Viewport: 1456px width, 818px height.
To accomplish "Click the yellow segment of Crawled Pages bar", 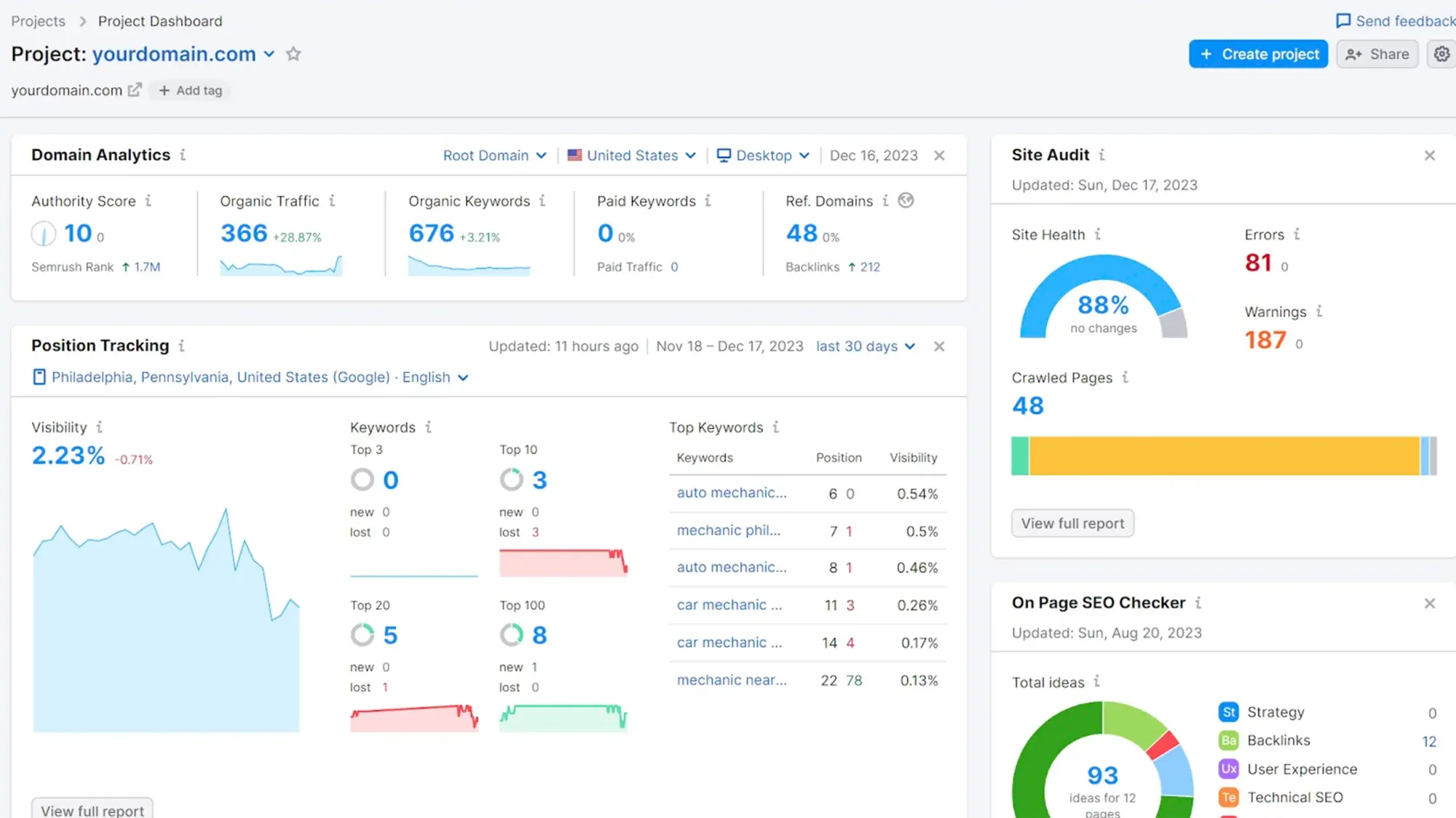I will [x=1224, y=456].
